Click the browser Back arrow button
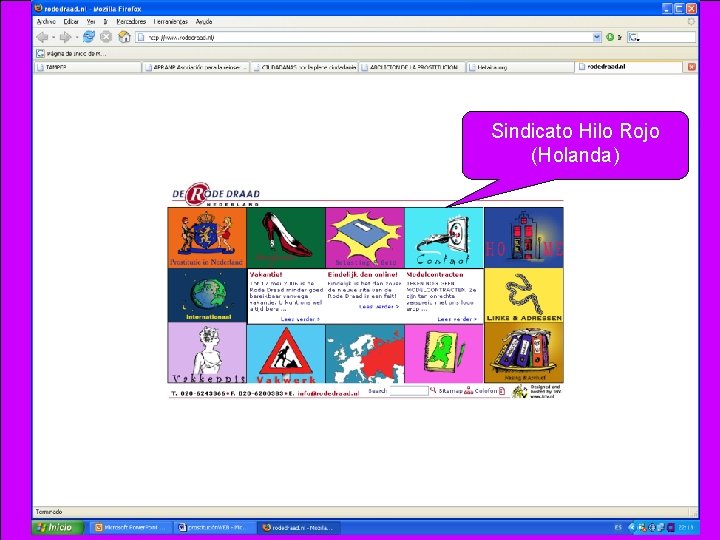Screen dimensions: 720x540 click(x=42, y=37)
